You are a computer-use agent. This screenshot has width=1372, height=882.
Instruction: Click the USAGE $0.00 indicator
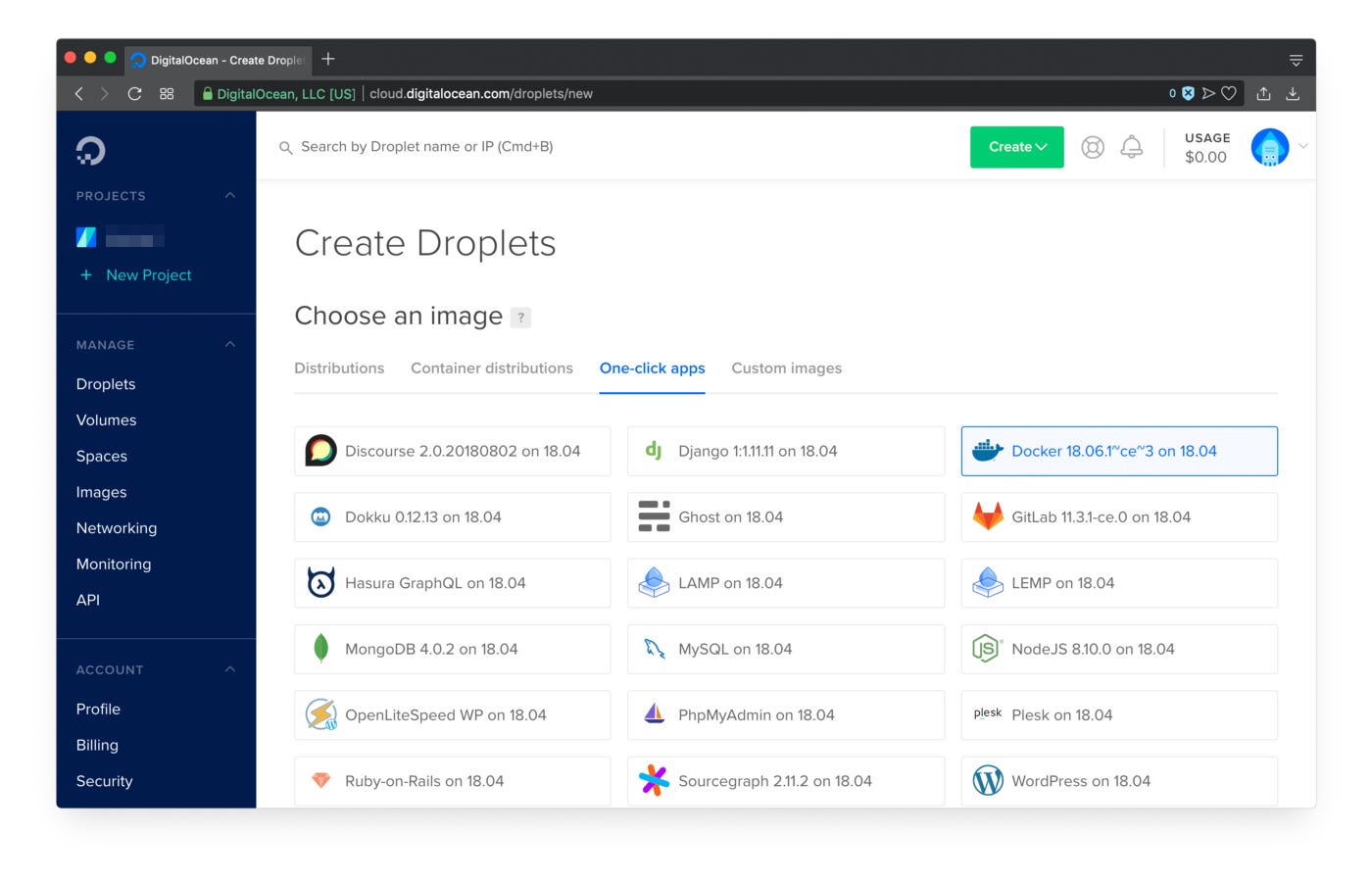[1206, 148]
